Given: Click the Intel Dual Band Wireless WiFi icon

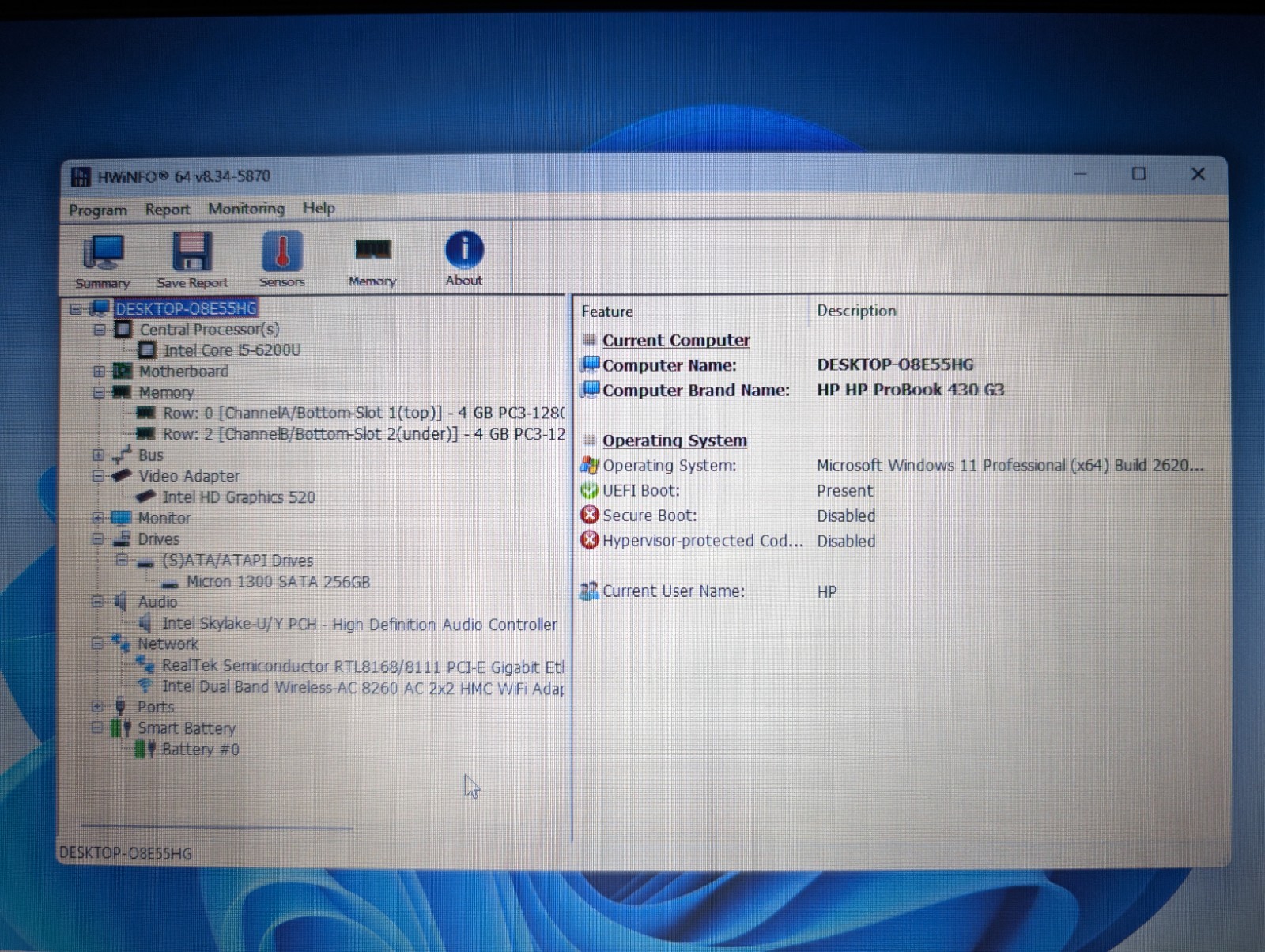Looking at the screenshot, I should pos(145,686).
